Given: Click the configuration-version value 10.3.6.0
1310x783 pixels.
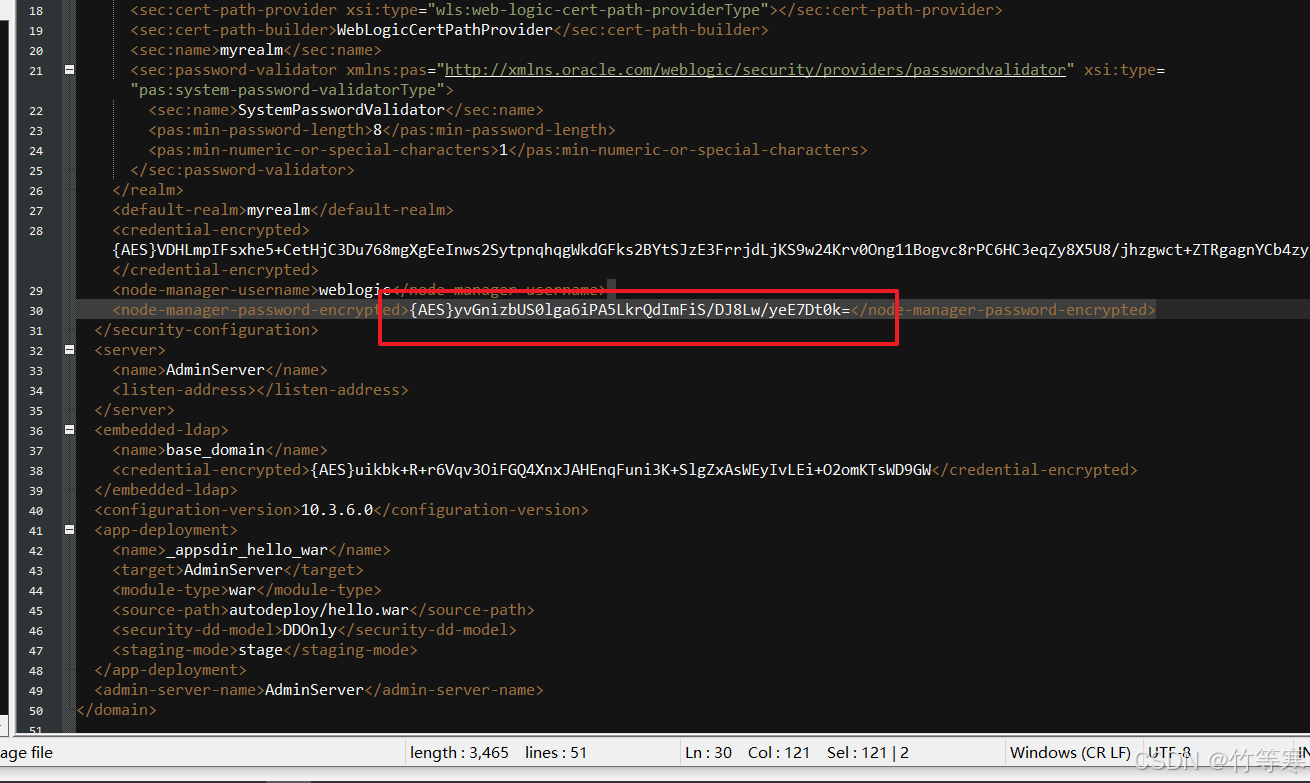Looking at the screenshot, I should pos(337,510).
